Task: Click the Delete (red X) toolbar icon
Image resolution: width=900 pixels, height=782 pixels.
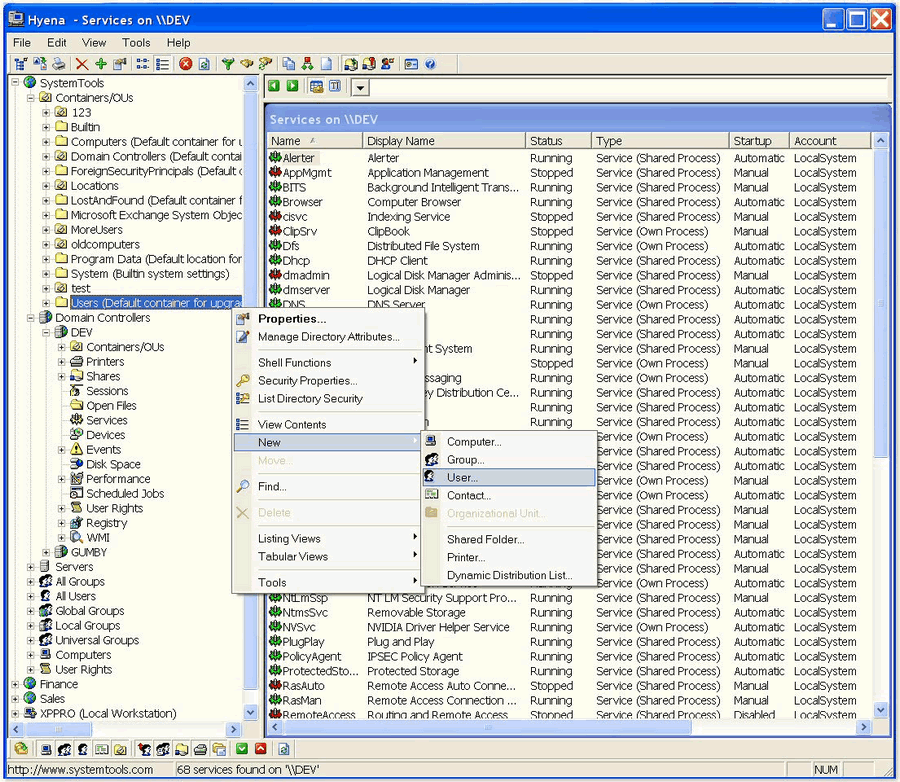Action: [x=81, y=64]
